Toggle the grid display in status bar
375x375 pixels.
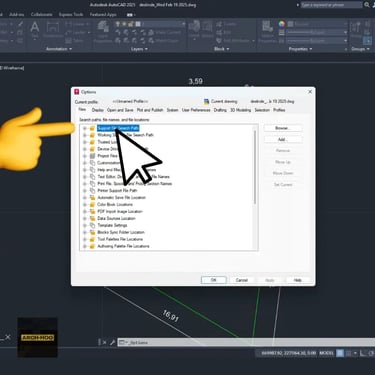coord(340,353)
